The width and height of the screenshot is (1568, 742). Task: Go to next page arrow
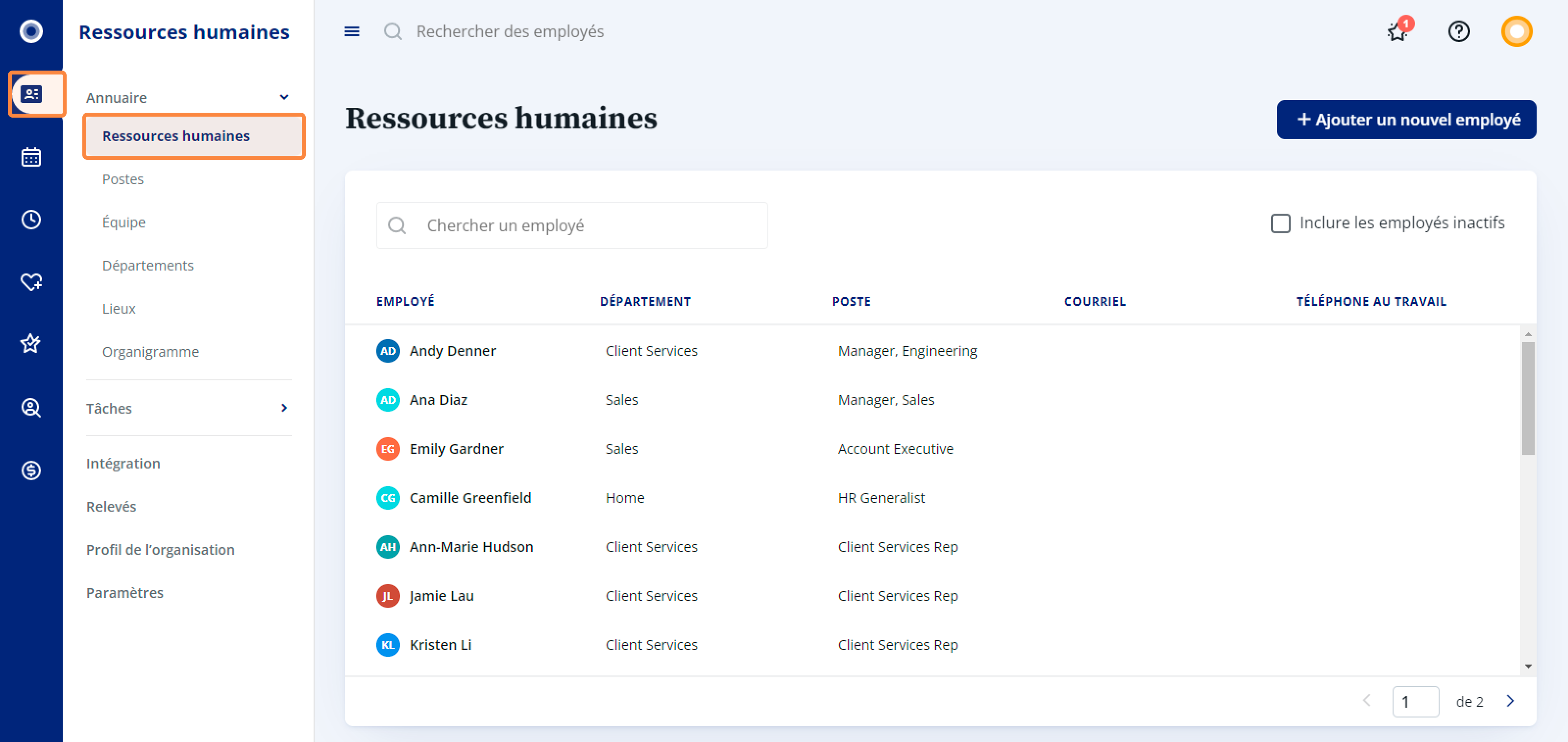[1511, 701]
